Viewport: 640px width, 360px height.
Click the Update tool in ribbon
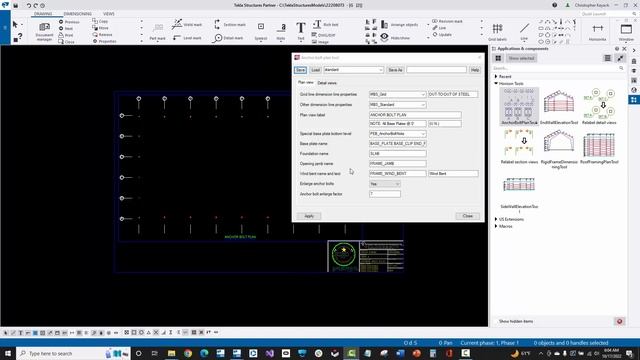click(442, 35)
